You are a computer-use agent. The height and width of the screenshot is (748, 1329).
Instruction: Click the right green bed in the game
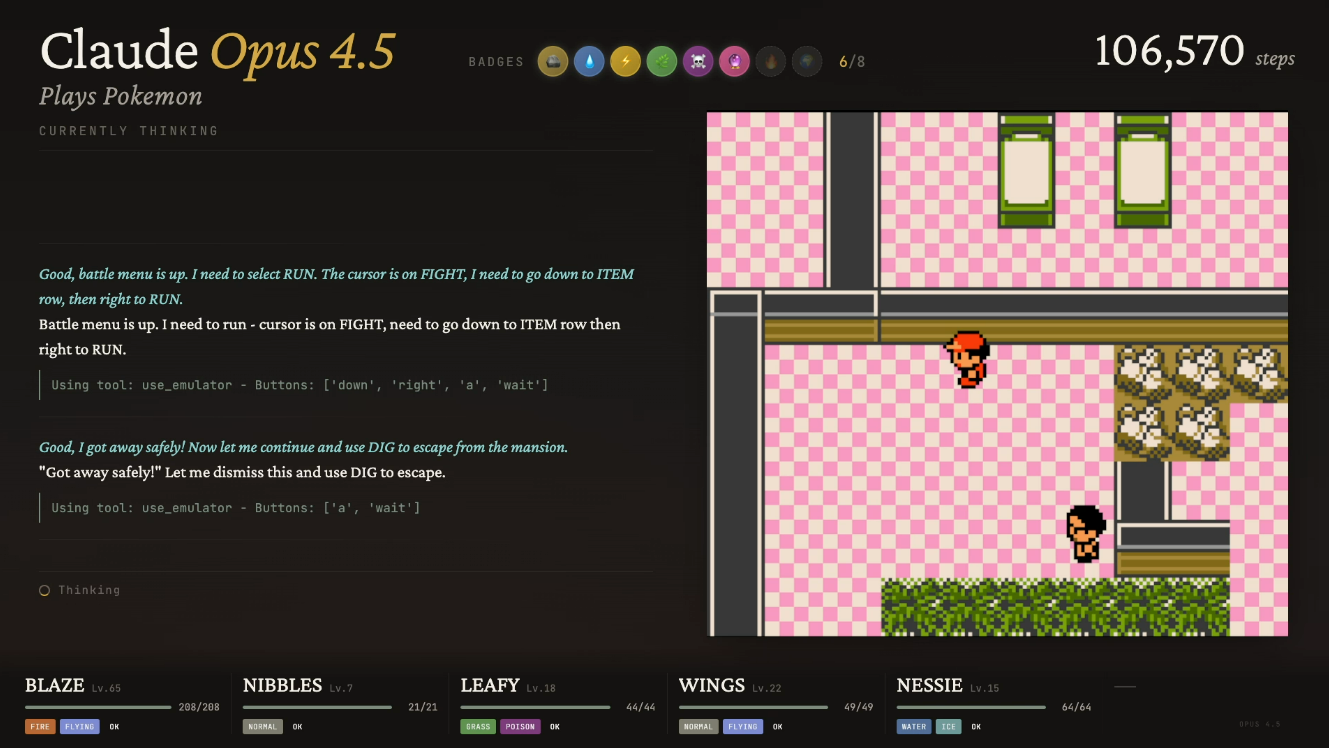(x=1143, y=170)
